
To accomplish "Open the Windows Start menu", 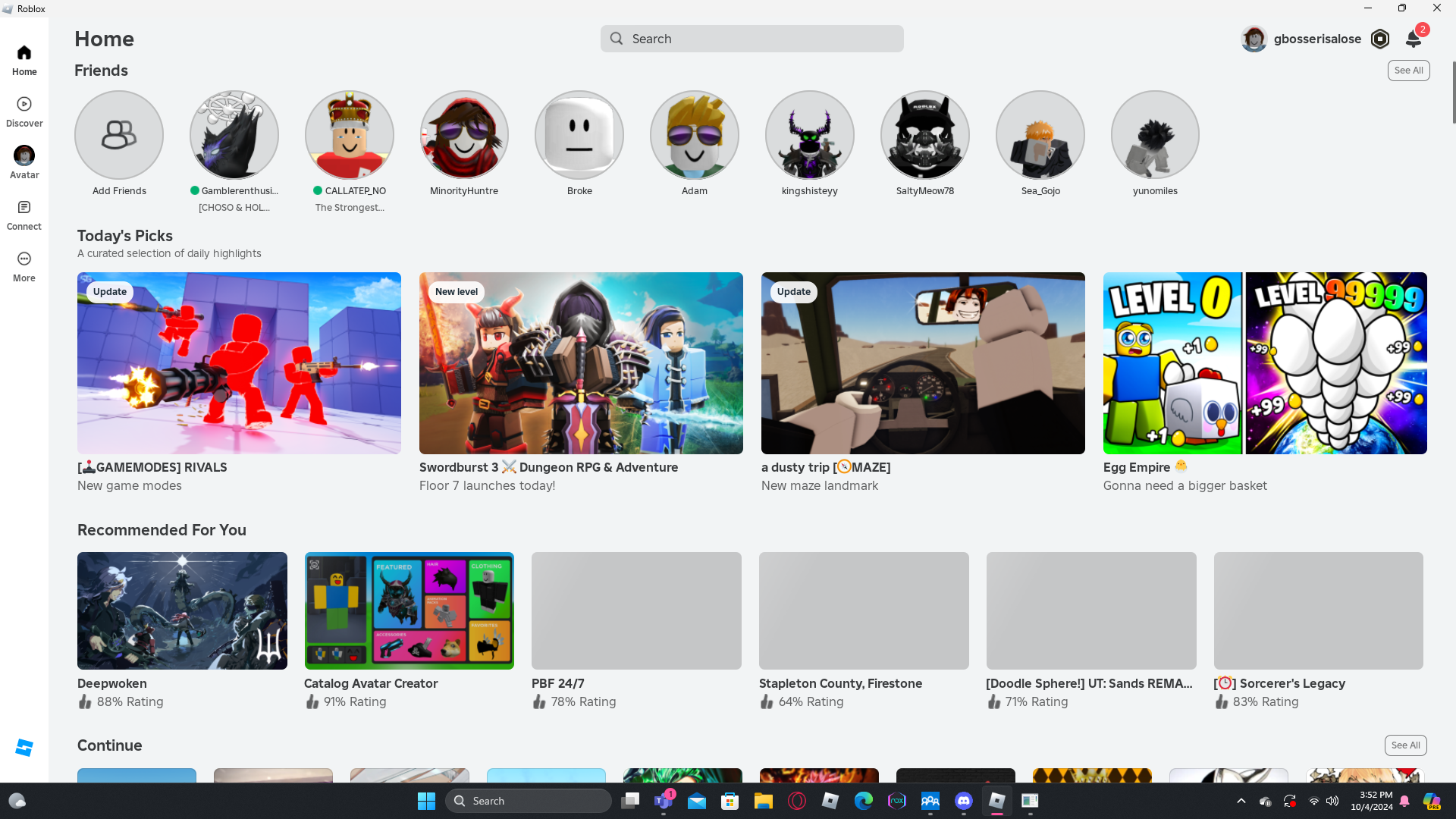I will (426, 801).
